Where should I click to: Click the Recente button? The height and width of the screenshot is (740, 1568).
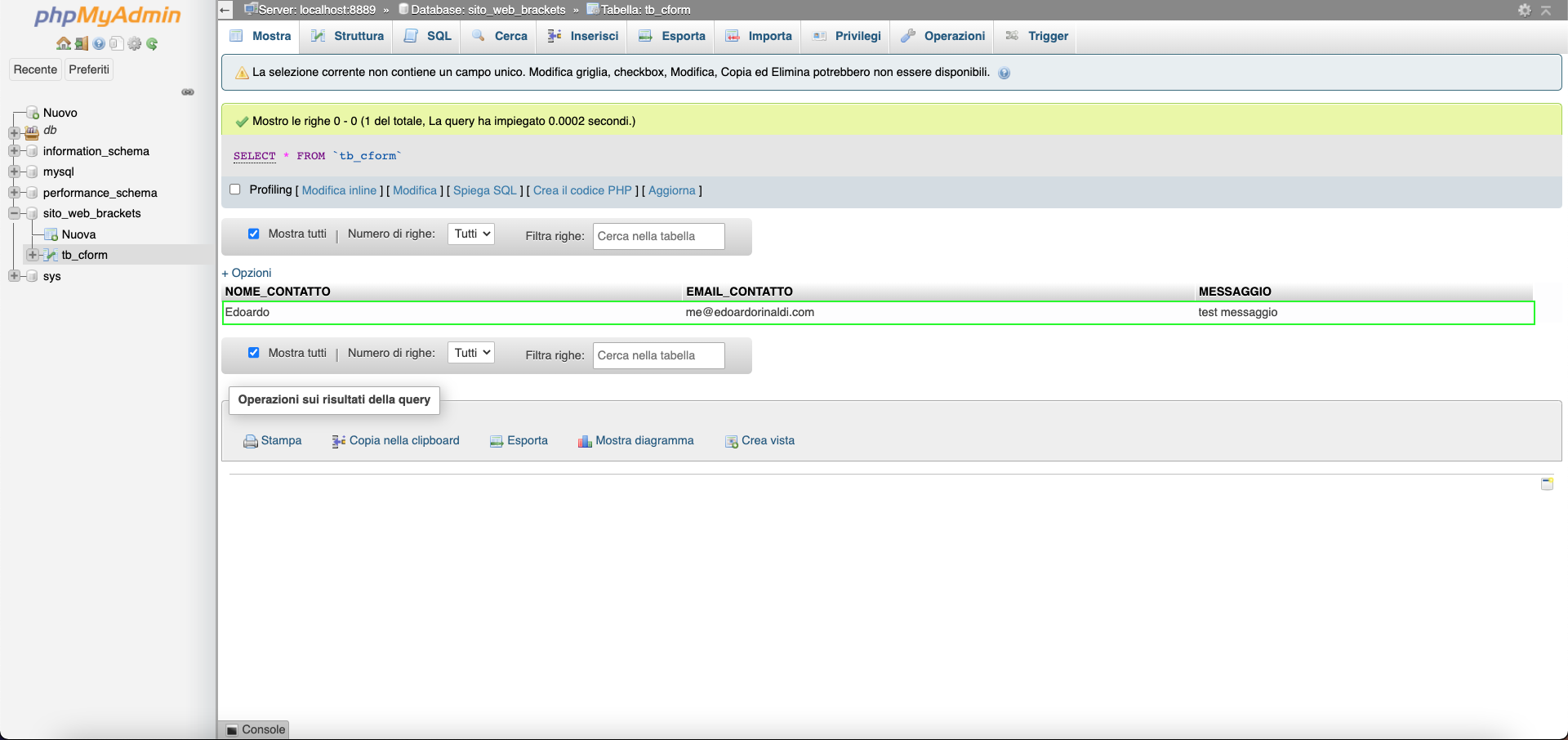tap(35, 69)
